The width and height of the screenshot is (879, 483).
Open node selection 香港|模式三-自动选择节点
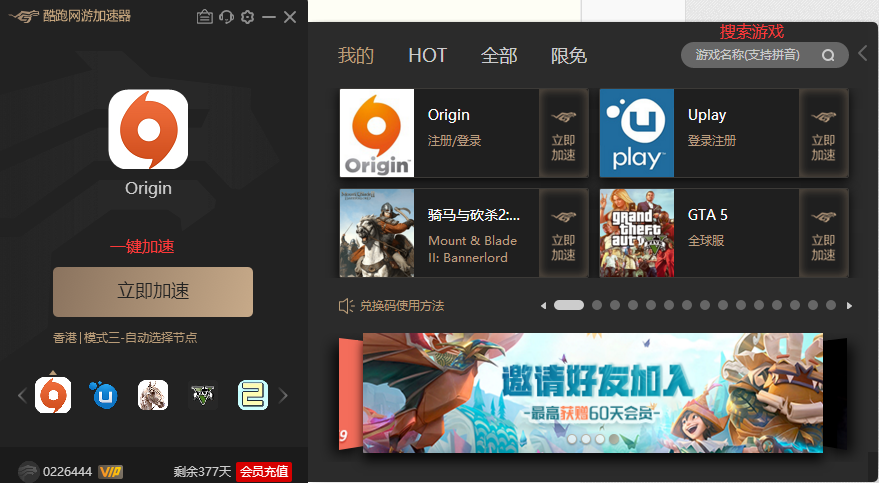coord(125,337)
